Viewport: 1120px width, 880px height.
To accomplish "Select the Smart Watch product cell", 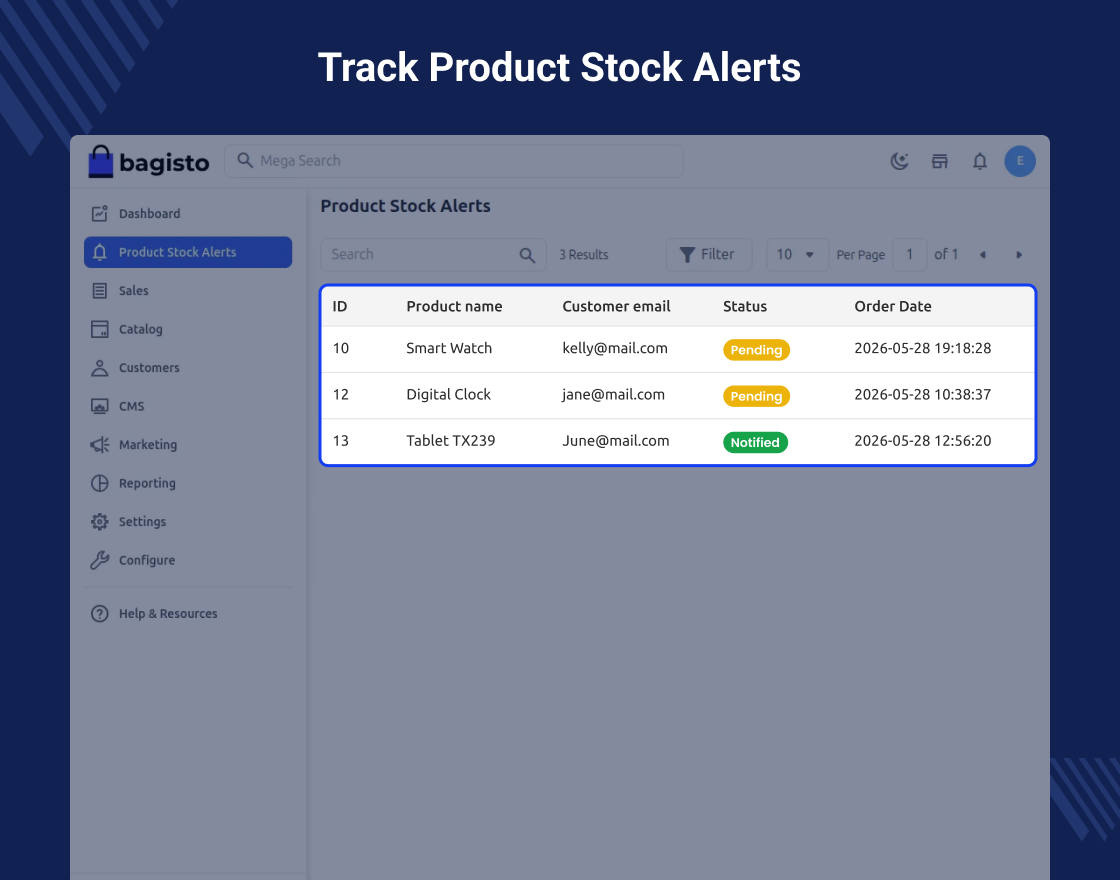I will [x=449, y=349].
